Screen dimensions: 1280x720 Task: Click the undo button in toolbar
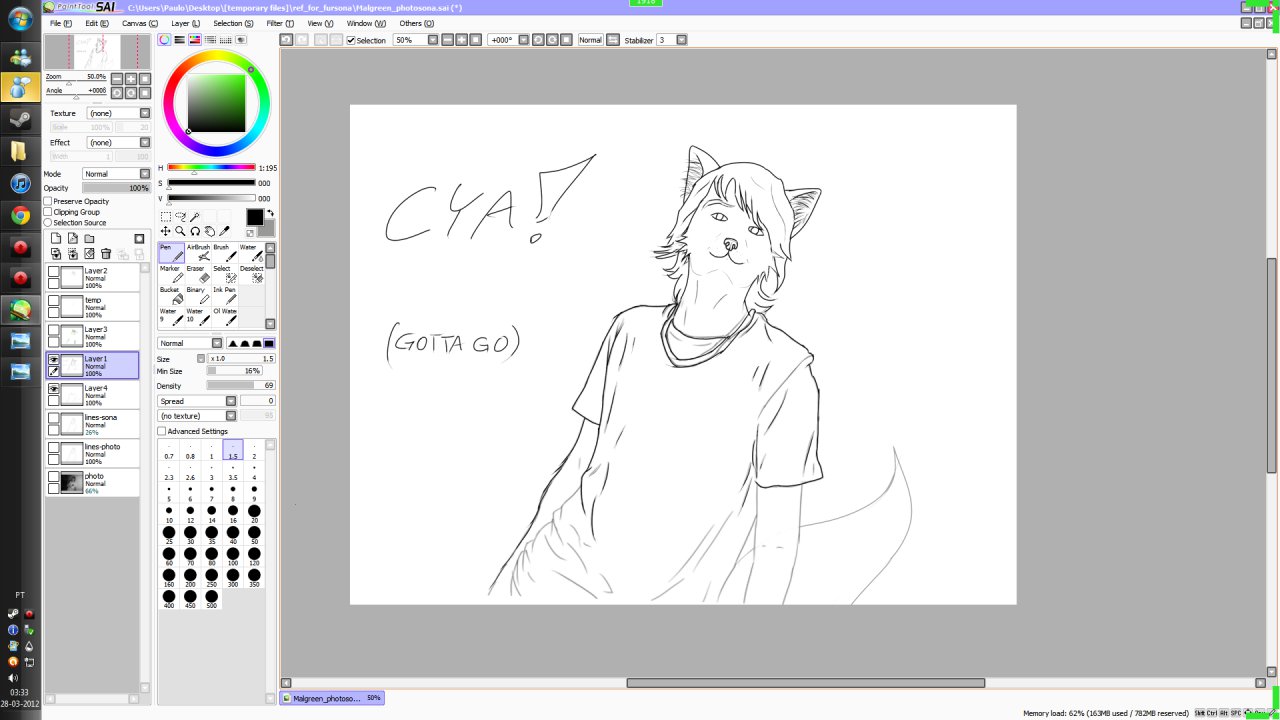point(286,40)
